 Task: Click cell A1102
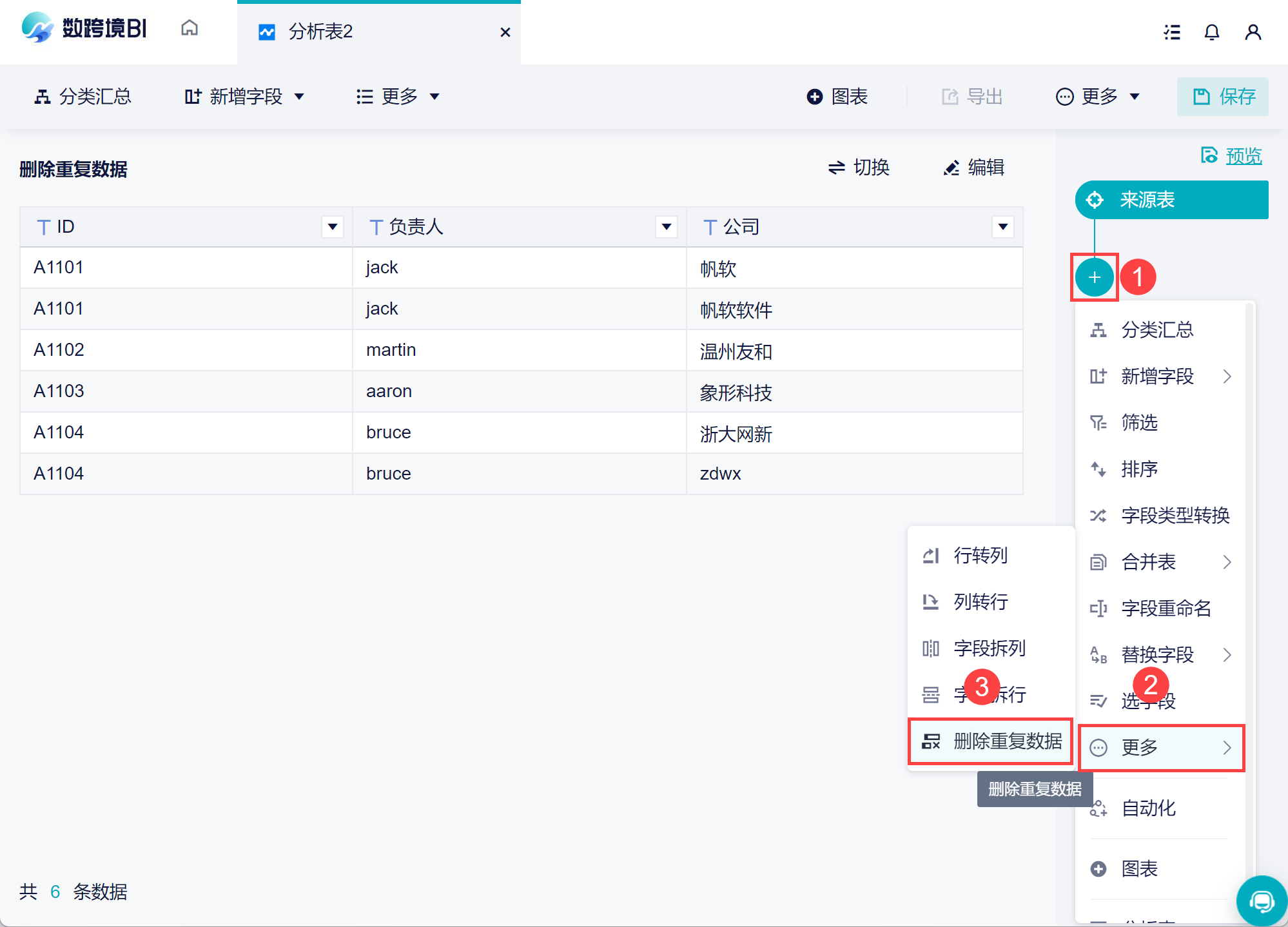pos(186,351)
